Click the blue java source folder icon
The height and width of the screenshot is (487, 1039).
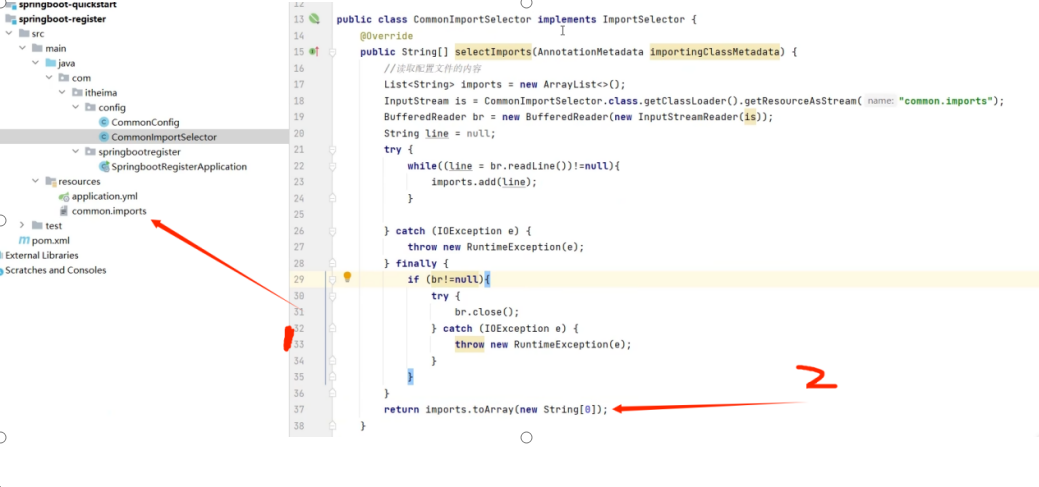(50, 64)
